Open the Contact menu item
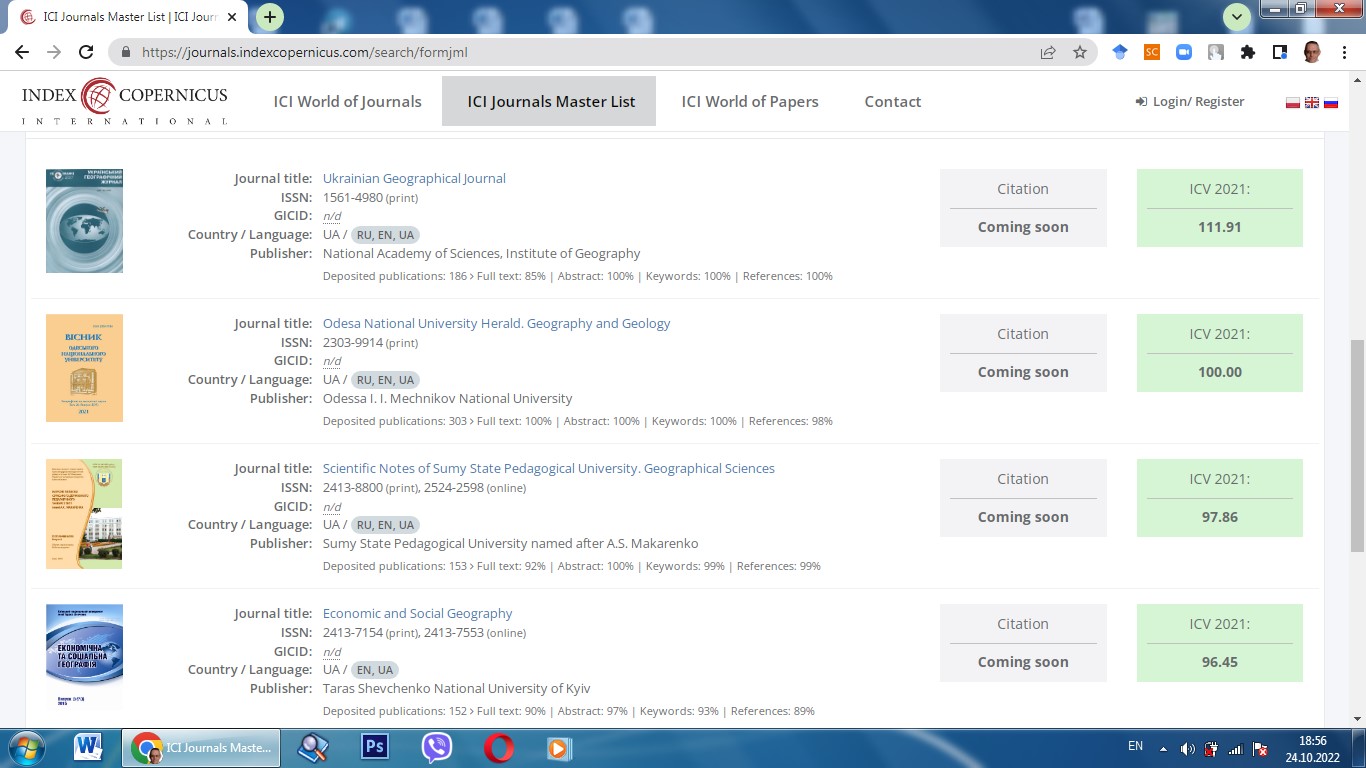Image resolution: width=1366 pixels, height=768 pixels. [x=892, y=101]
